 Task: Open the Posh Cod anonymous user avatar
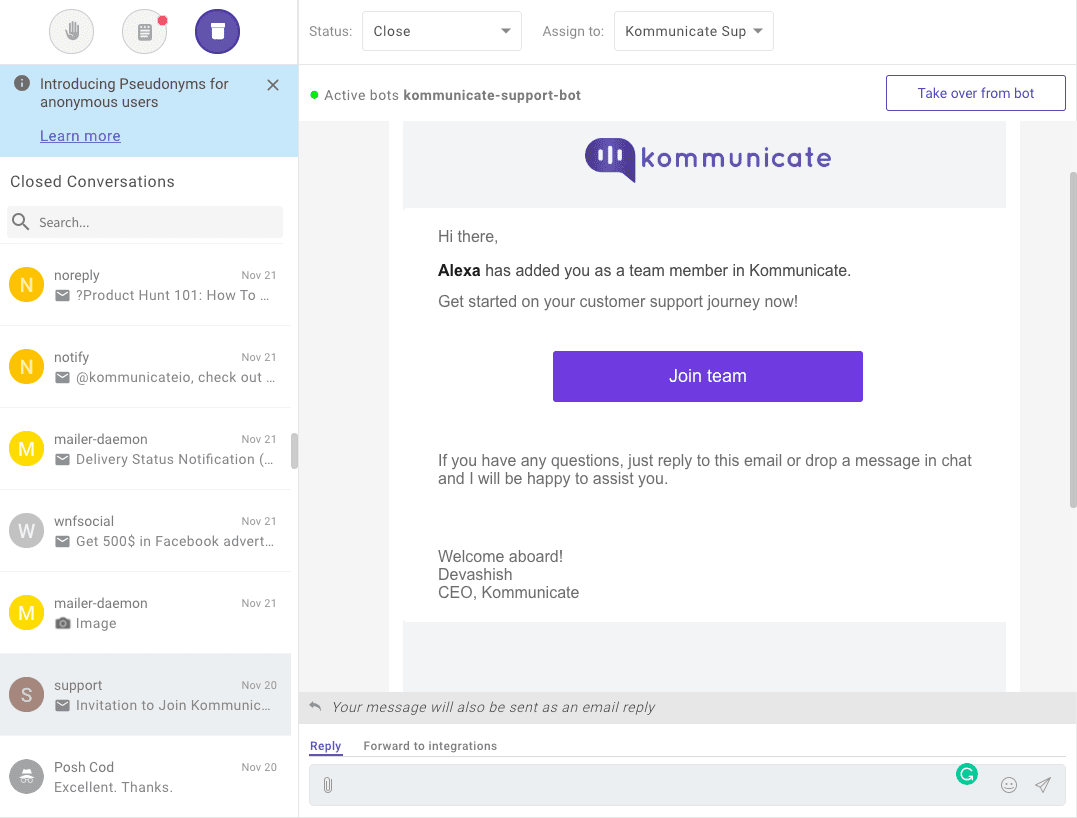(26, 777)
